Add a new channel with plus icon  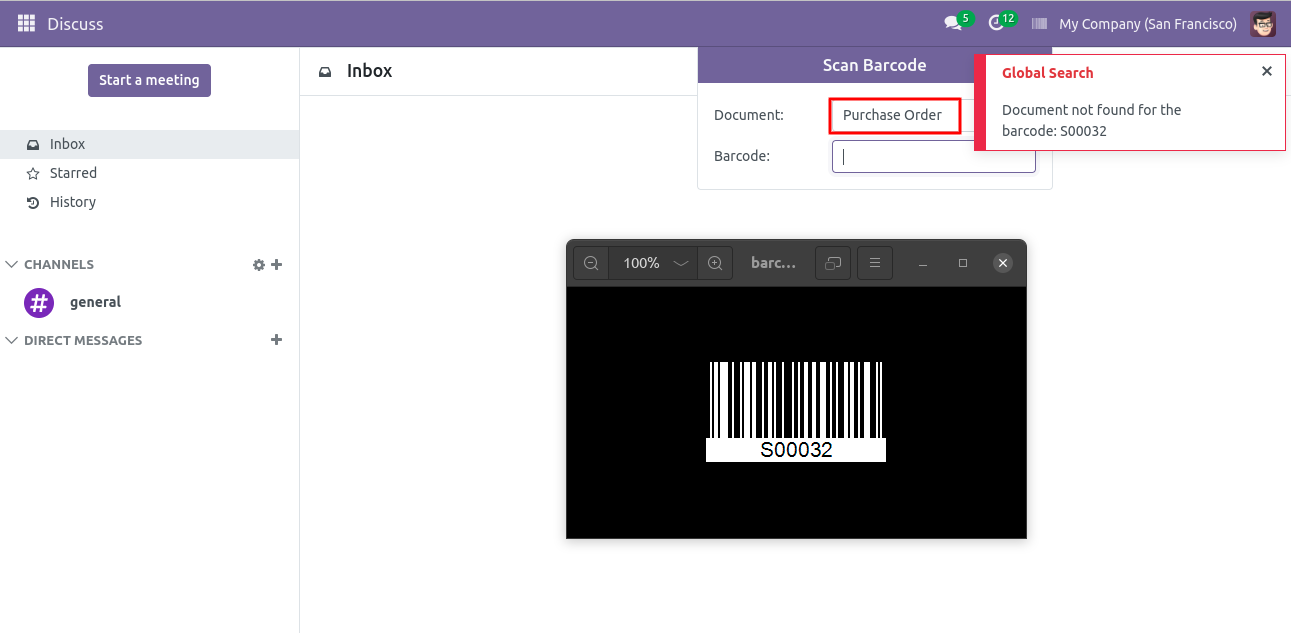point(277,265)
